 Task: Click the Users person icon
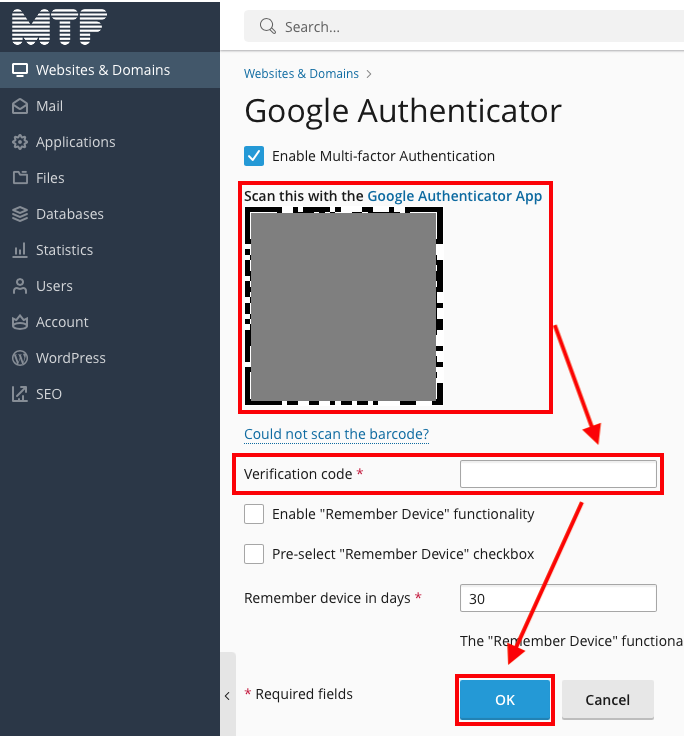19,286
